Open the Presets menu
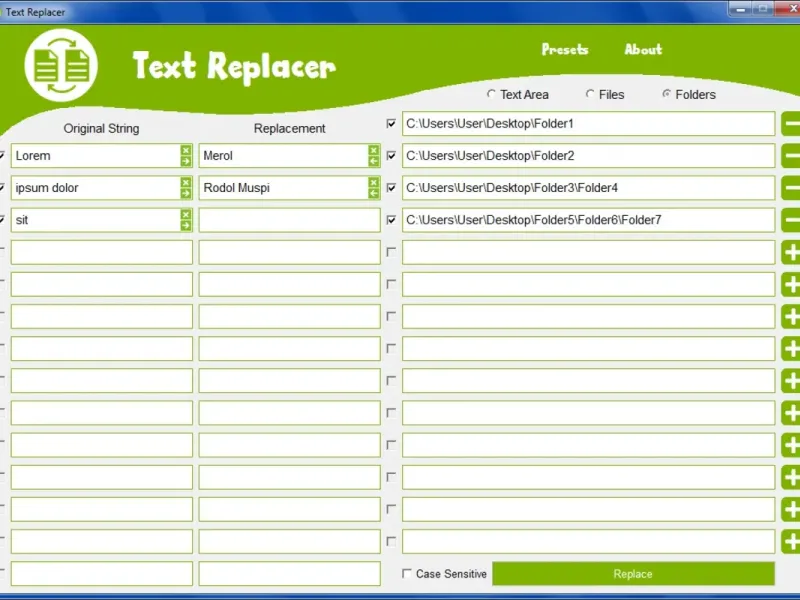 coord(565,49)
